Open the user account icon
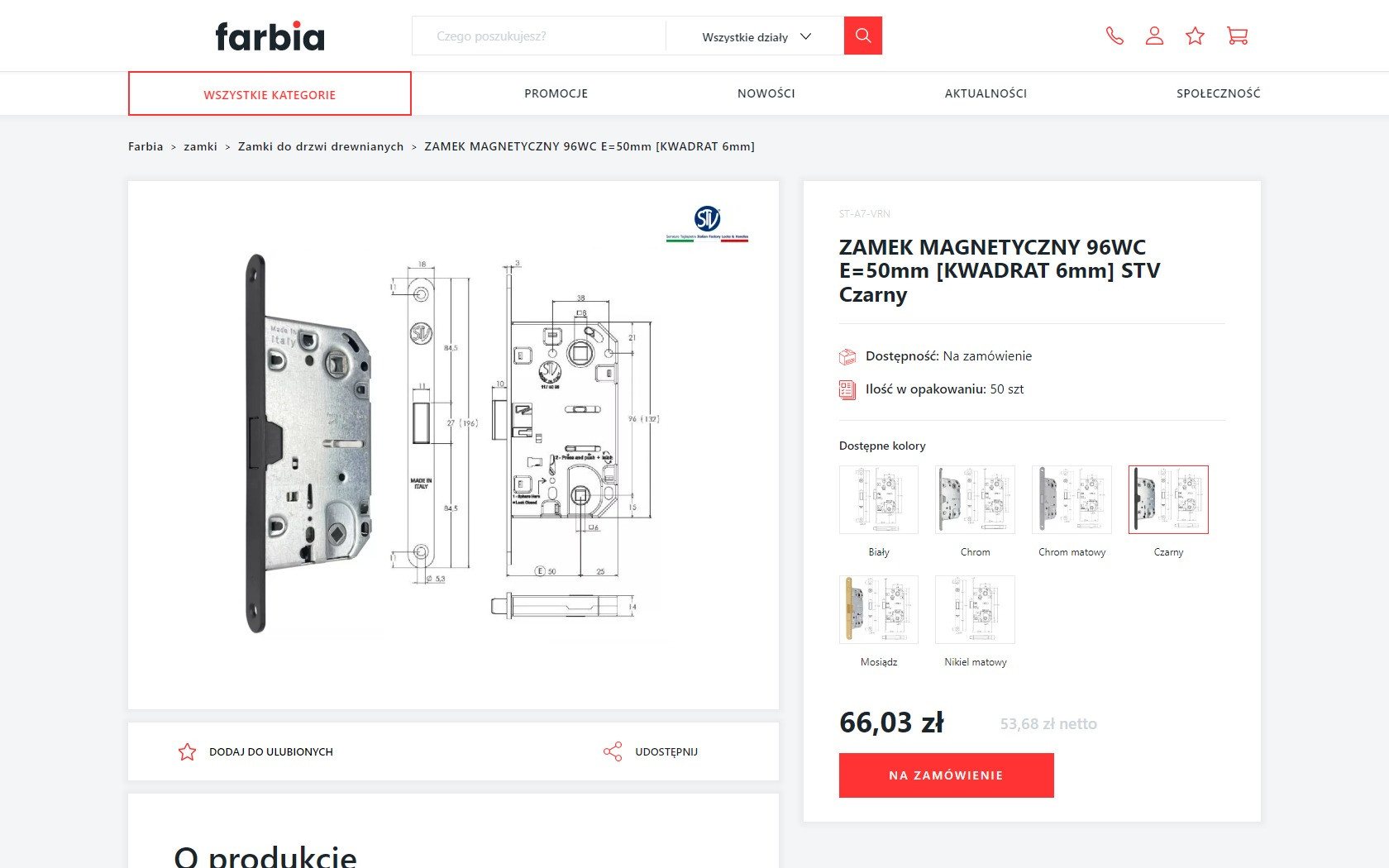Viewport: 1389px width, 868px height. click(x=1154, y=36)
